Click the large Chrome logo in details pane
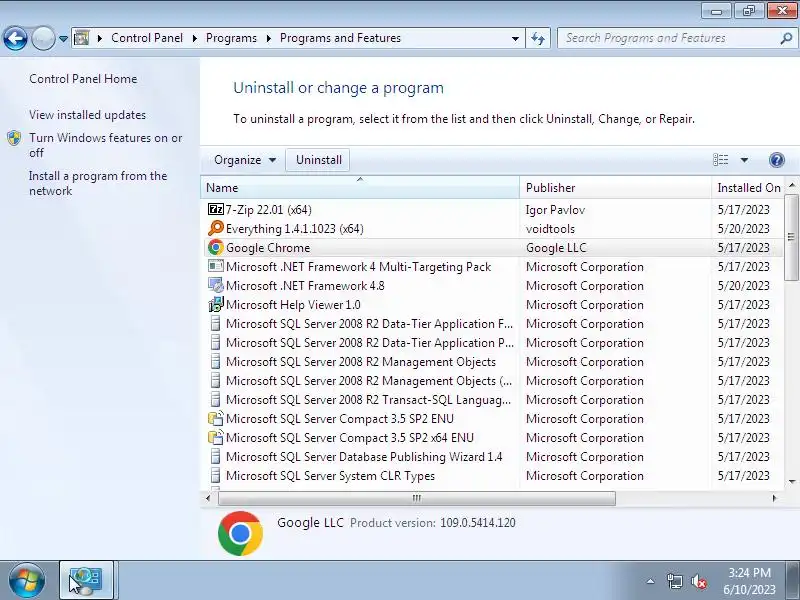This screenshot has height=600, width=800. point(240,533)
